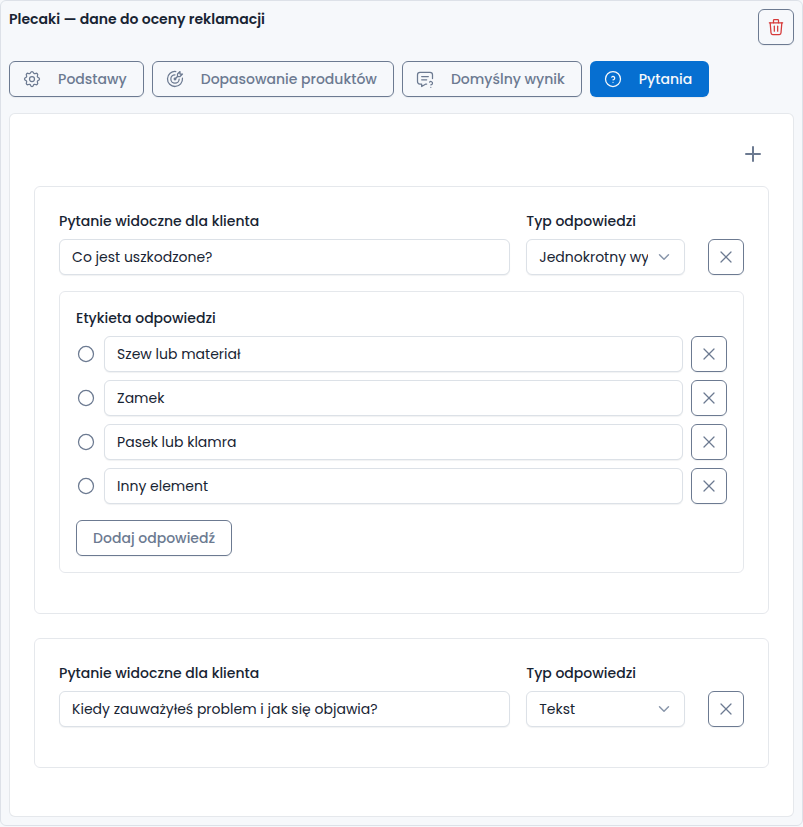Remove the 'Szew lub materiał' answer

(709, 354)
